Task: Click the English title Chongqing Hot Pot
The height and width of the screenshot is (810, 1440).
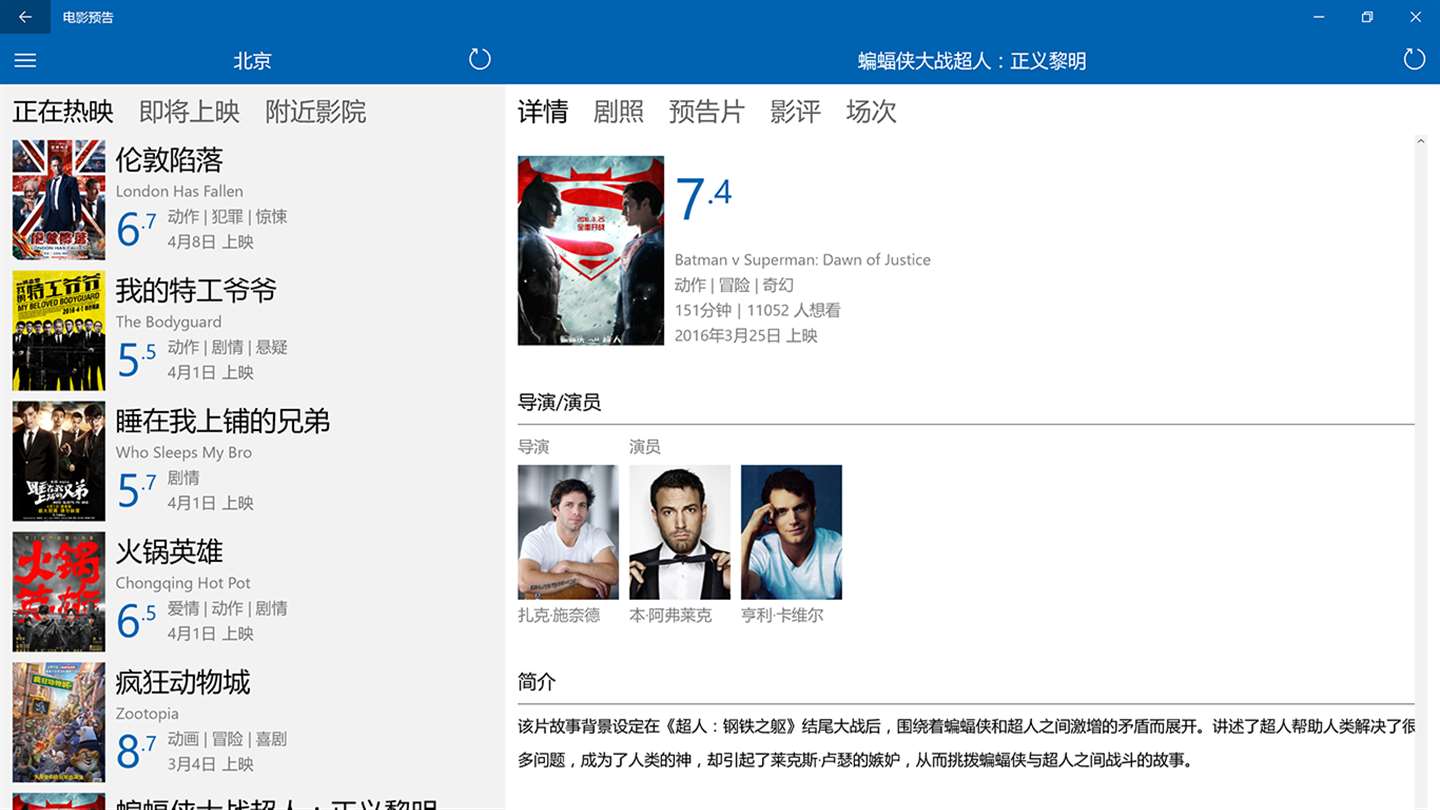Action: (183, 582)
